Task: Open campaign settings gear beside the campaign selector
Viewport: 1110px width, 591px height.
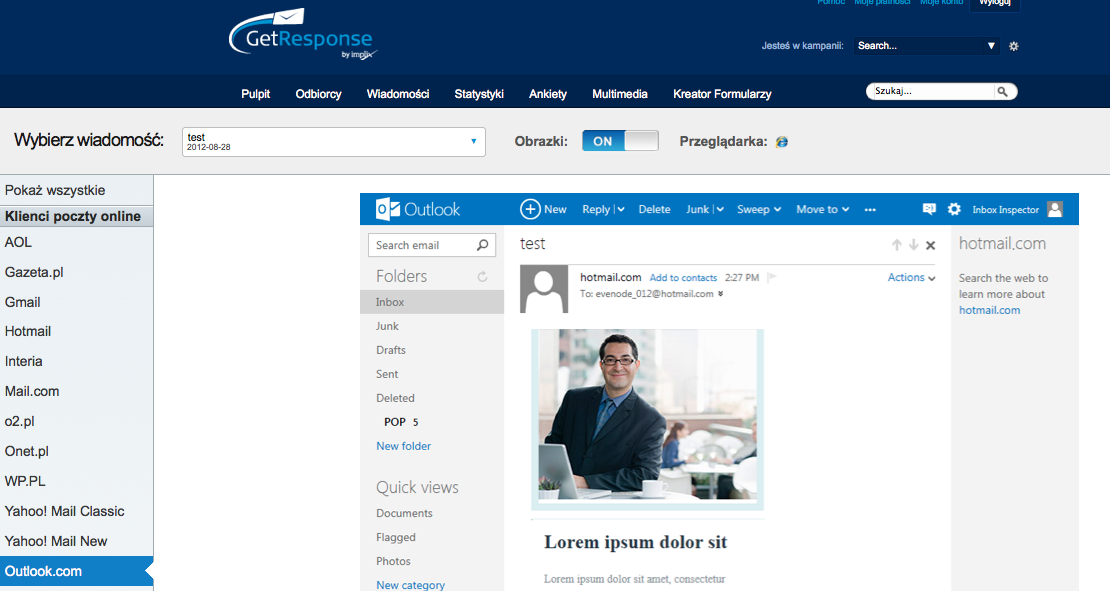Action: point(1014,46)
